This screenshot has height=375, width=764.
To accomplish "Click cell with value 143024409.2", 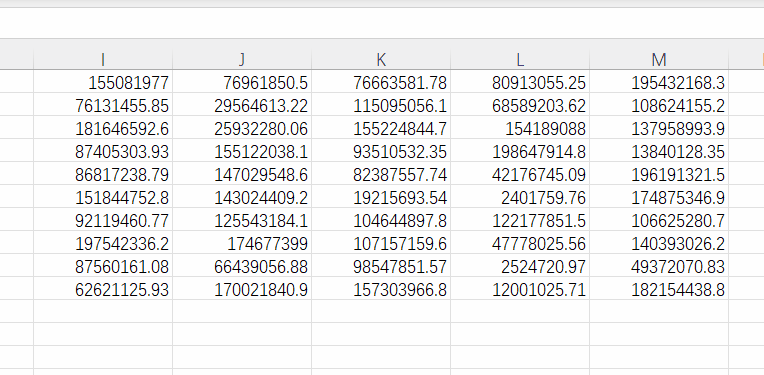I will coord(242,196).
